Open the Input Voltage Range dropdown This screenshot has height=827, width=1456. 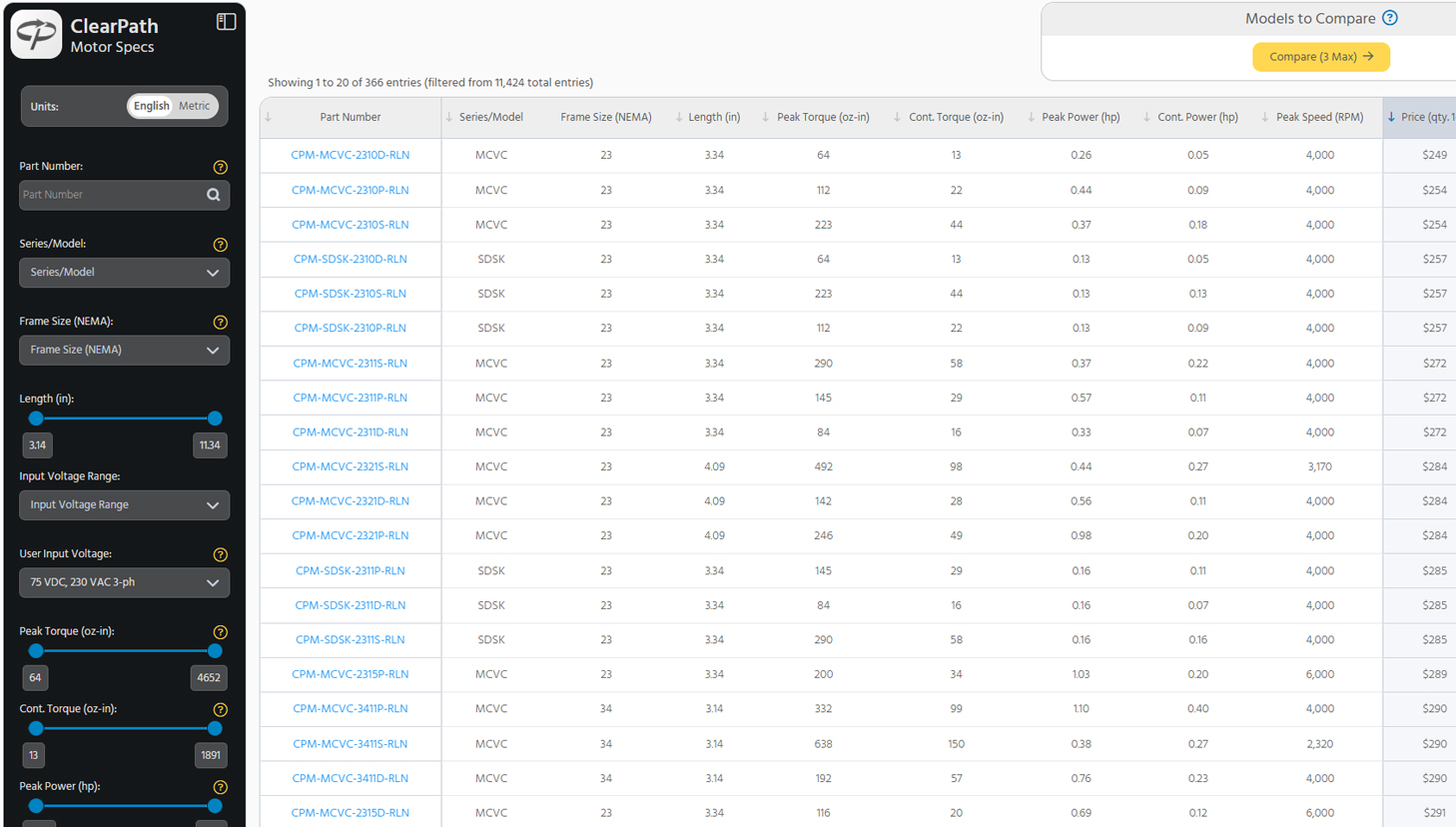(x=124, y=504)
